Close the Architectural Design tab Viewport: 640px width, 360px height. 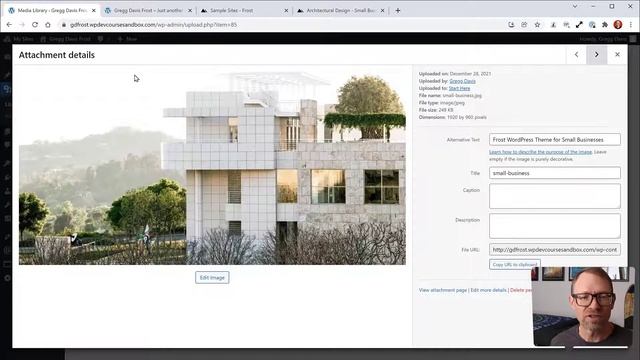click(382, 11)
